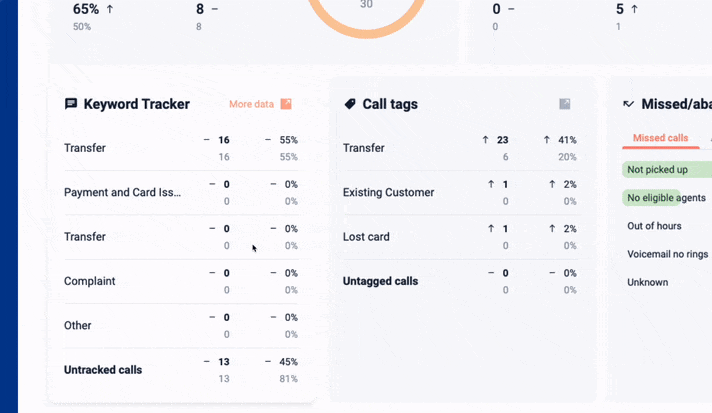This screenshot has height=413, width=712.
Task: Click up arrow beside Lost card count
Action: [x=491, y=229]
